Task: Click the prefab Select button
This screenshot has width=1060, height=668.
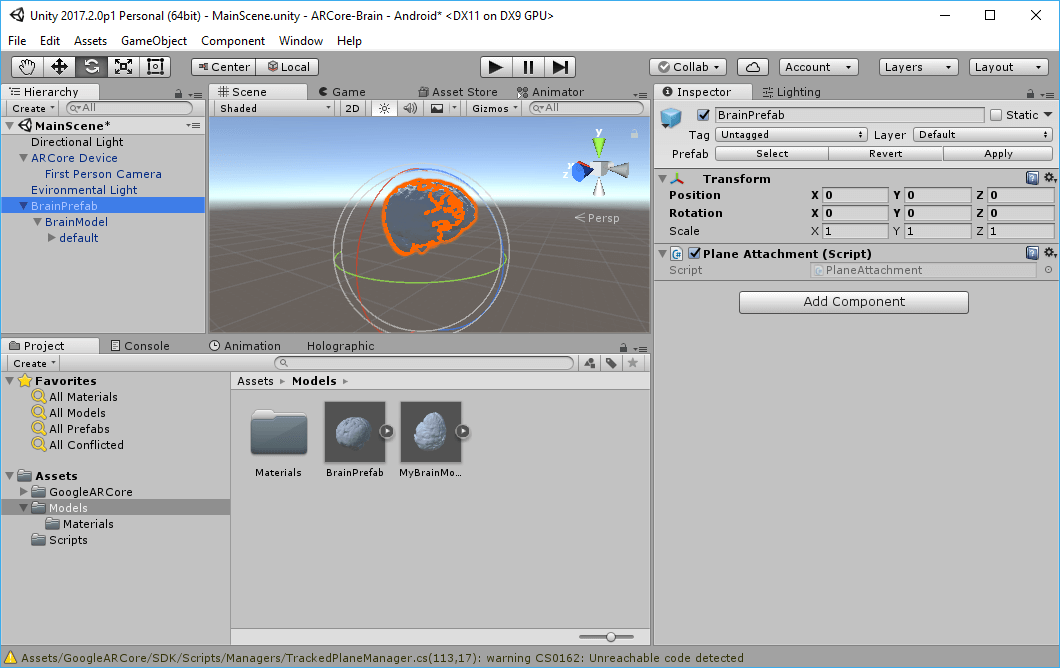Action: pyautogui.click(x=772, y=153)
